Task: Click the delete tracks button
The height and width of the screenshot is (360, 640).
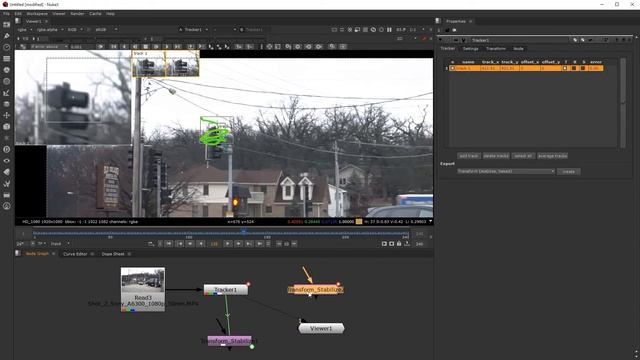Action: (496, 156)
